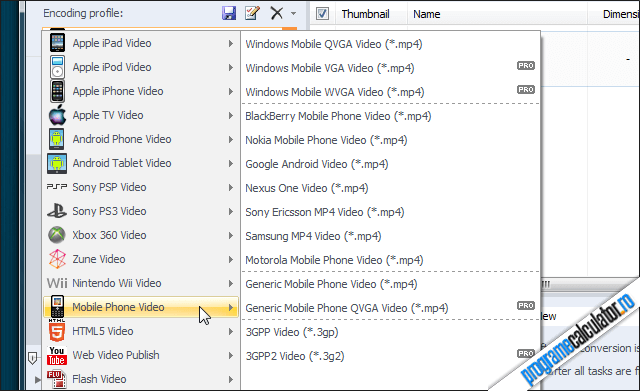Click PRO badge on Windows Mobile VGA Video

pyautogui.click(x=526, y=65)
